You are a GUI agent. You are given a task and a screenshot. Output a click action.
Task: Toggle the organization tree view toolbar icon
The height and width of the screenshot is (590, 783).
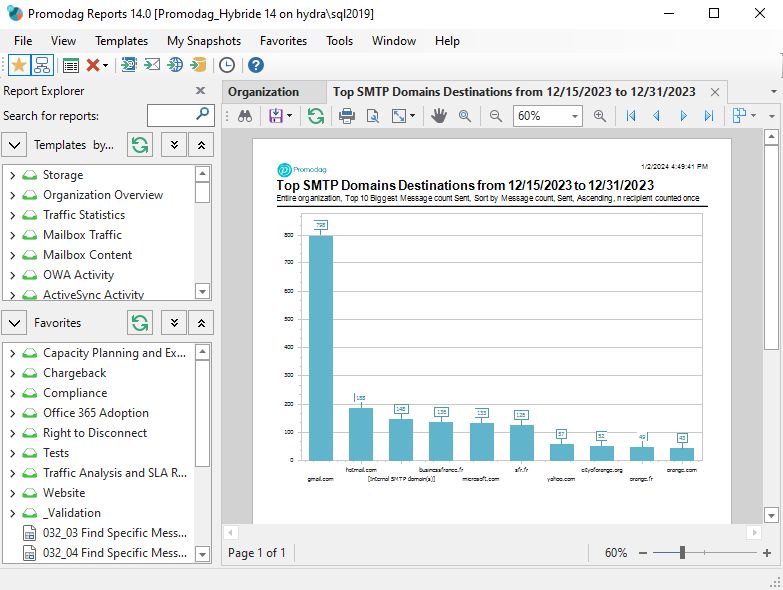point(42,65)
